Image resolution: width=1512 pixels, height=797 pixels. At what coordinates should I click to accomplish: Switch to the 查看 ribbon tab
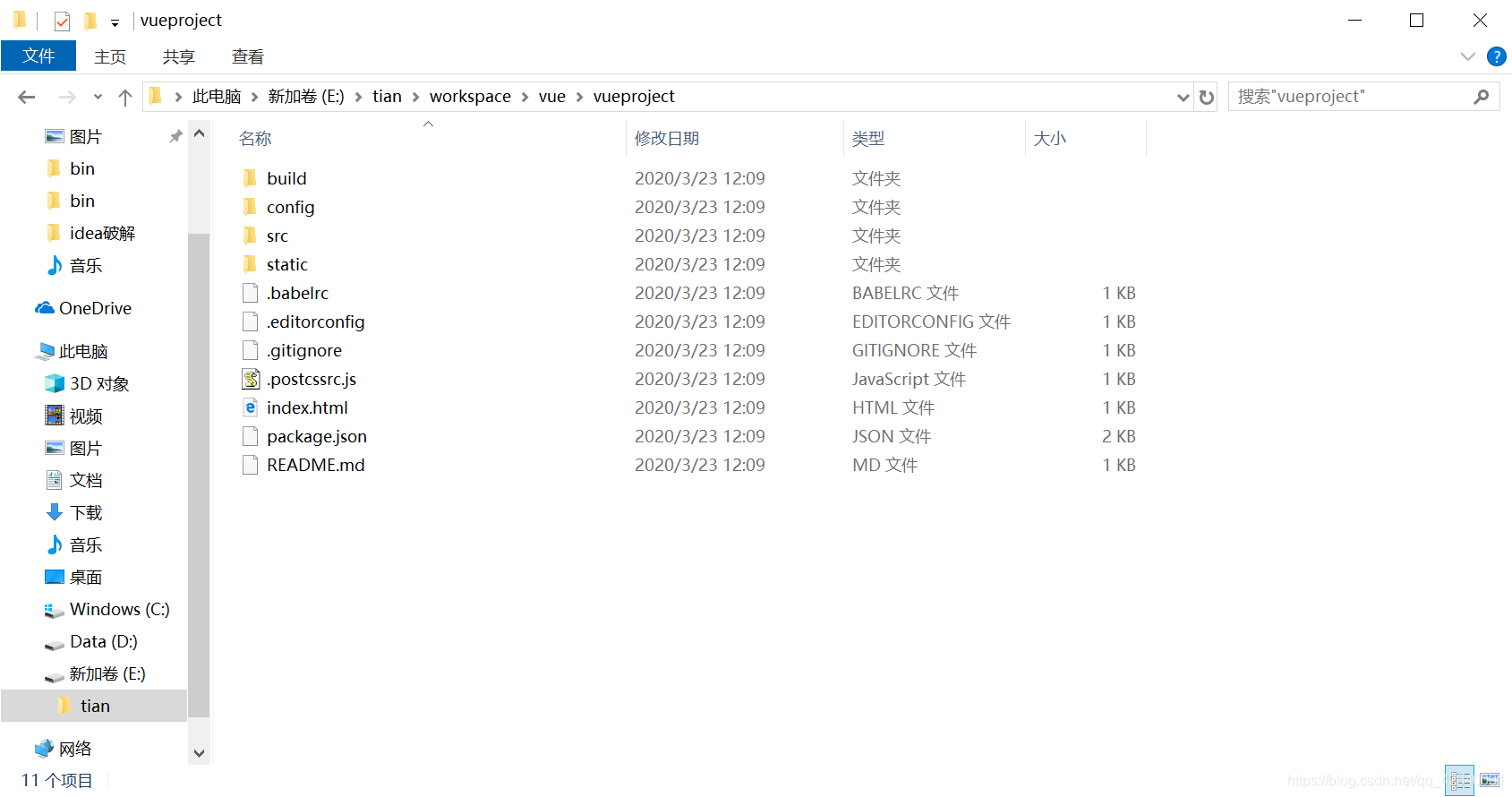[x=248, y=56]
